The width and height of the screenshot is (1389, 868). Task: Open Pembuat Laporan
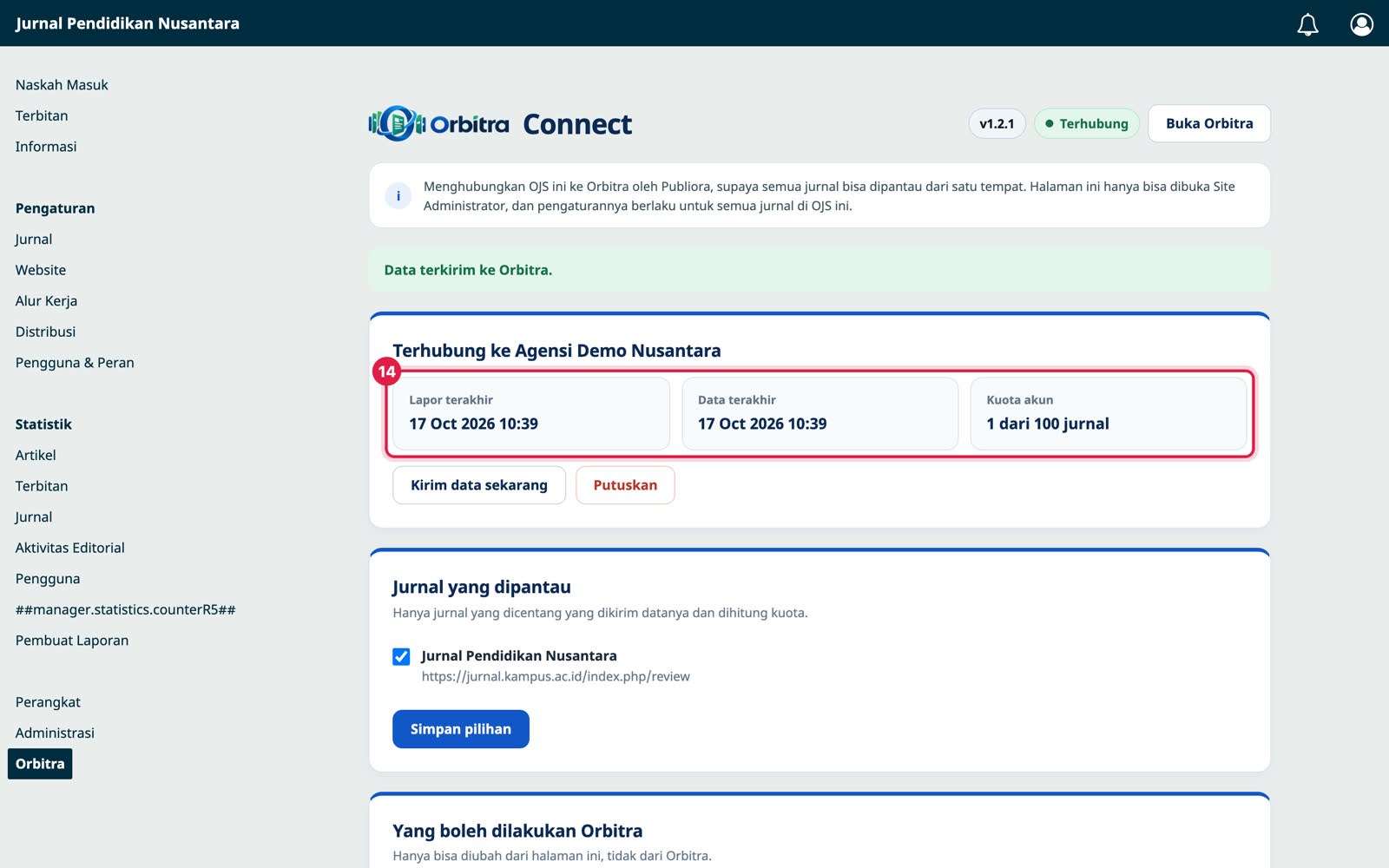click(x=72, y=641)
